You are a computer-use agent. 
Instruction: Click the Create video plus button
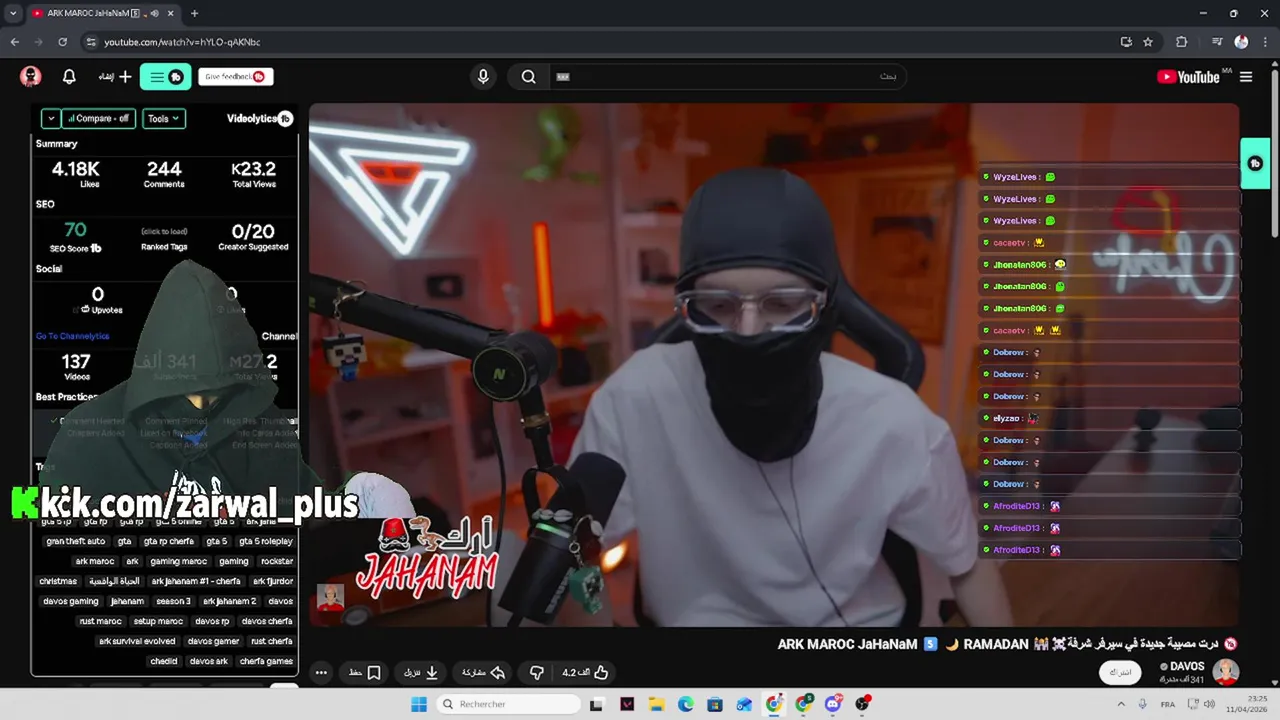tap(116, 77)
